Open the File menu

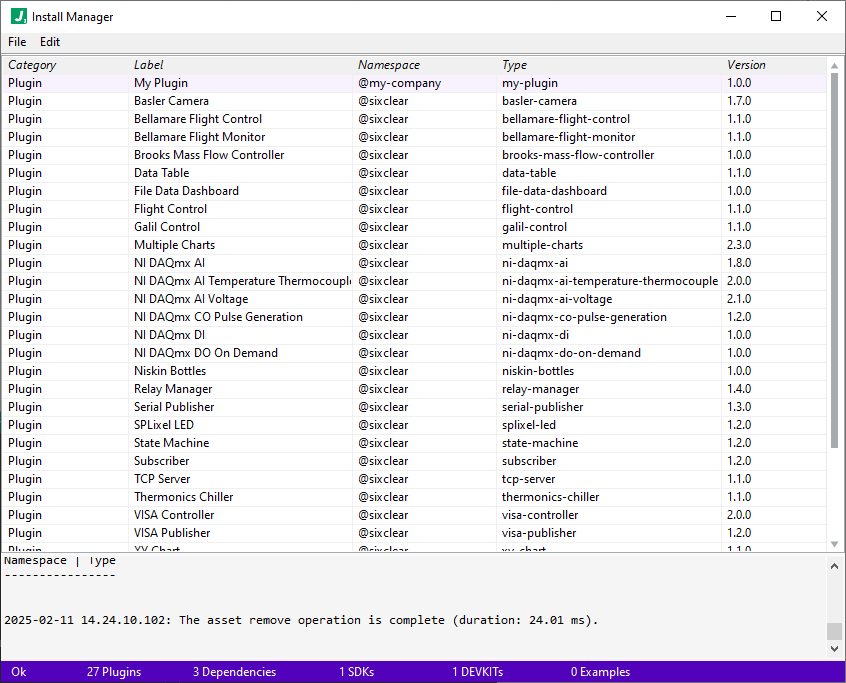16,42
